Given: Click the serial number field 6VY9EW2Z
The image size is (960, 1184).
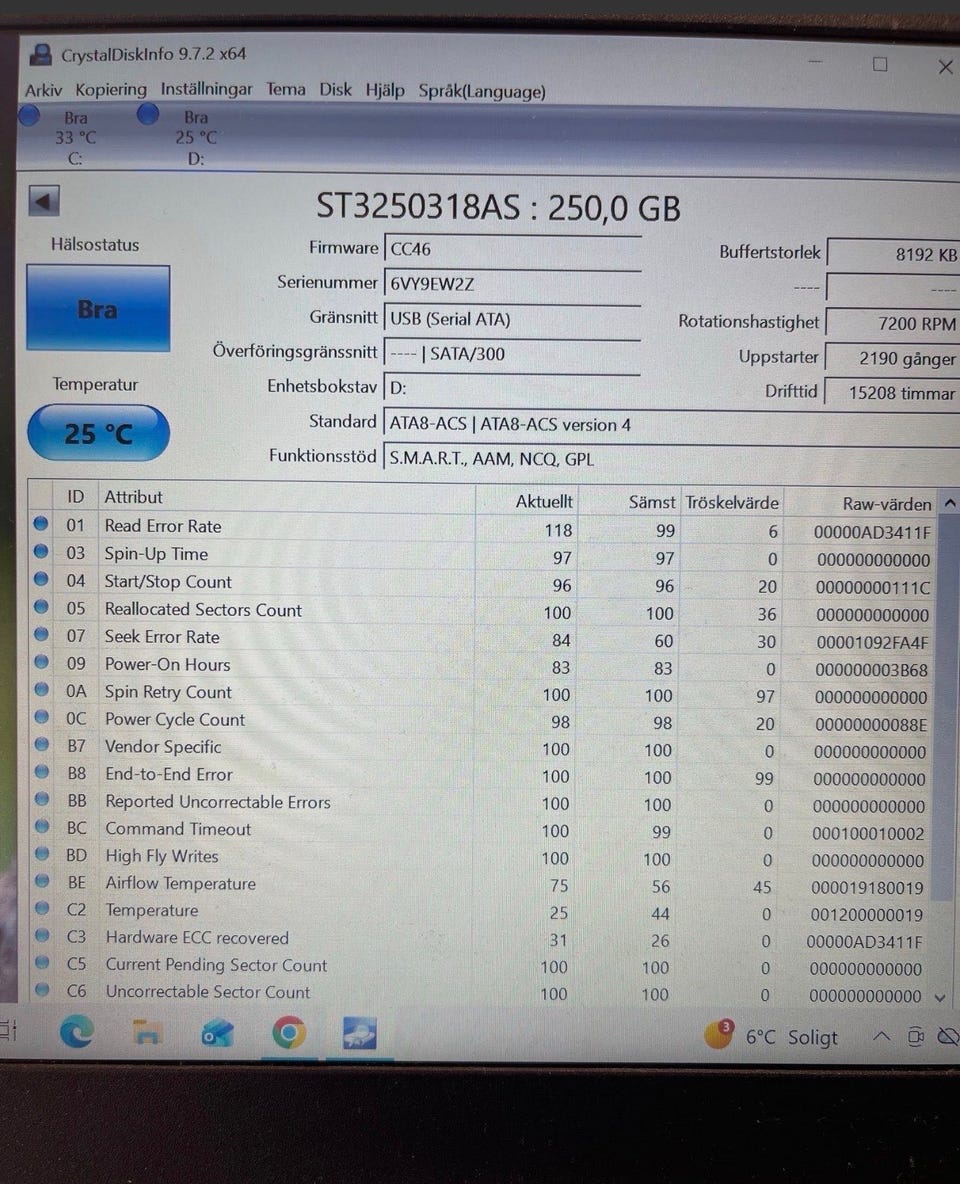Looking at the screenshot, I should coord(513,284).
